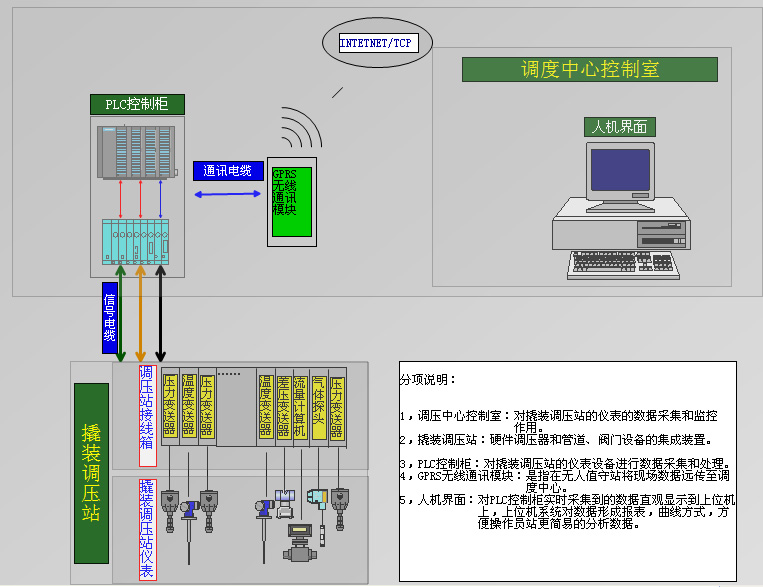Click the green GPRS无线通讯模块 box
The image size is (763, 587).
point(291,202)
